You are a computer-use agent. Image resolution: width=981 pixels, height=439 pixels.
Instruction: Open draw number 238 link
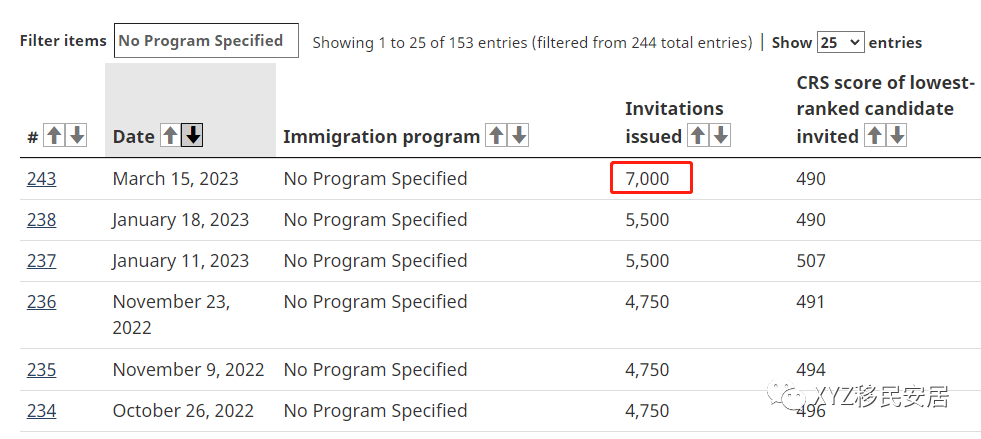(x=41, y=220)
